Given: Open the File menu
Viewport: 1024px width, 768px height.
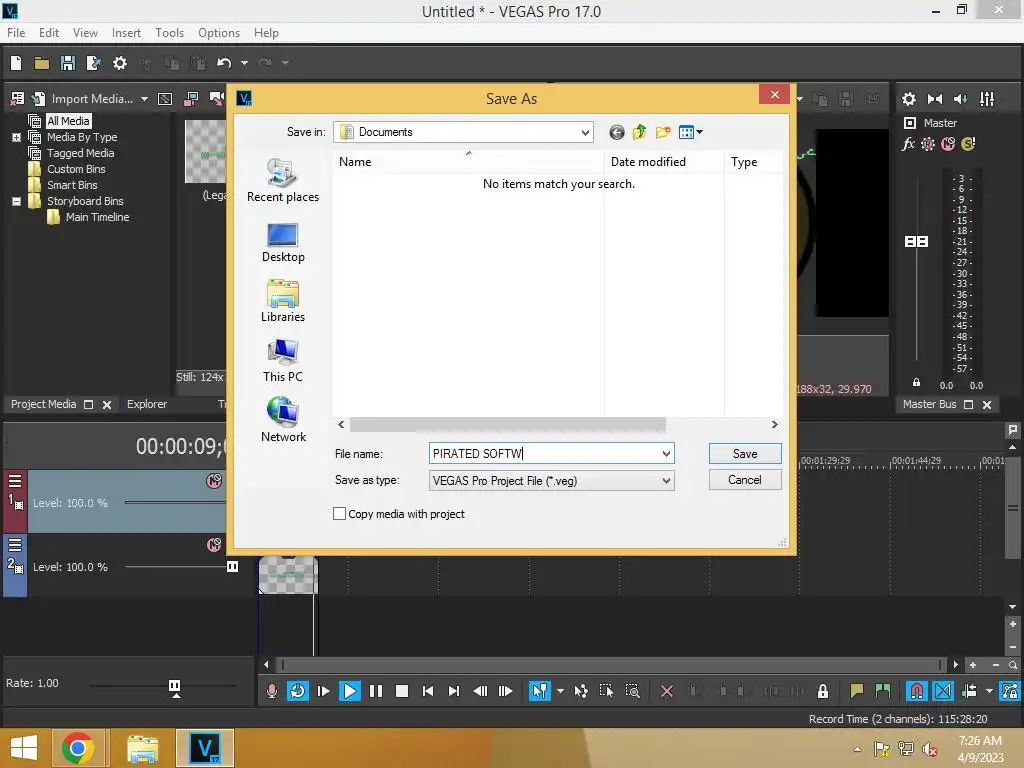Looking at the screenshot, I should 16,33.
